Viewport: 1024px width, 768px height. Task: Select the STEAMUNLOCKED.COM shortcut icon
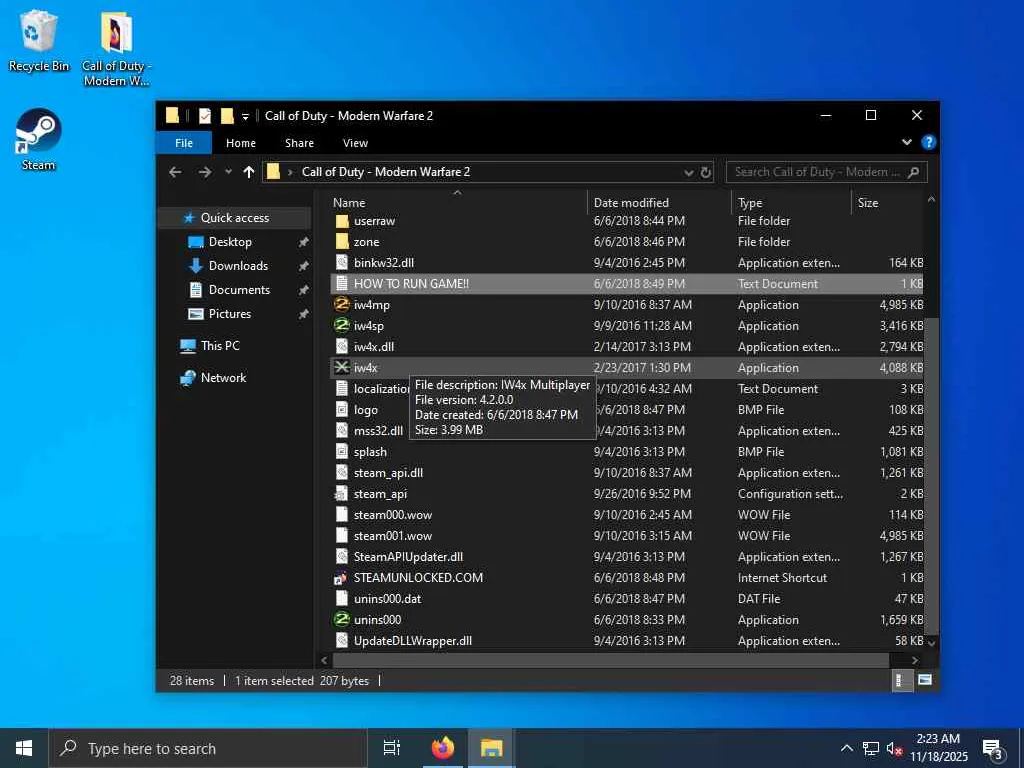click(342, 577)
